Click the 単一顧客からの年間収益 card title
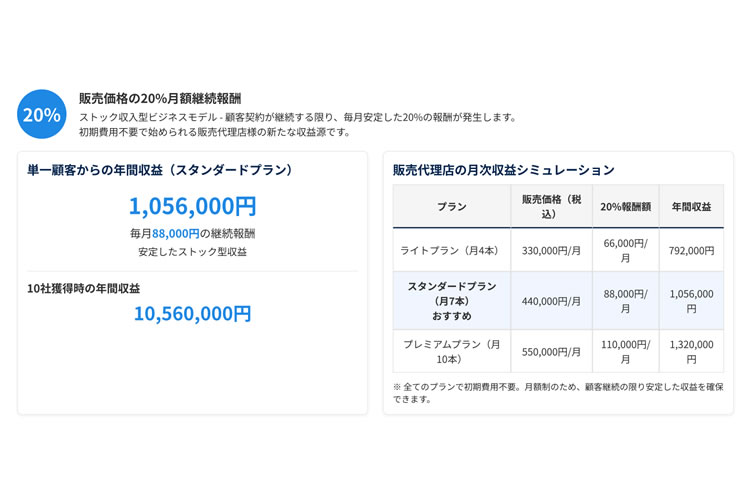 pyautogui.click(x=160, y=170)
